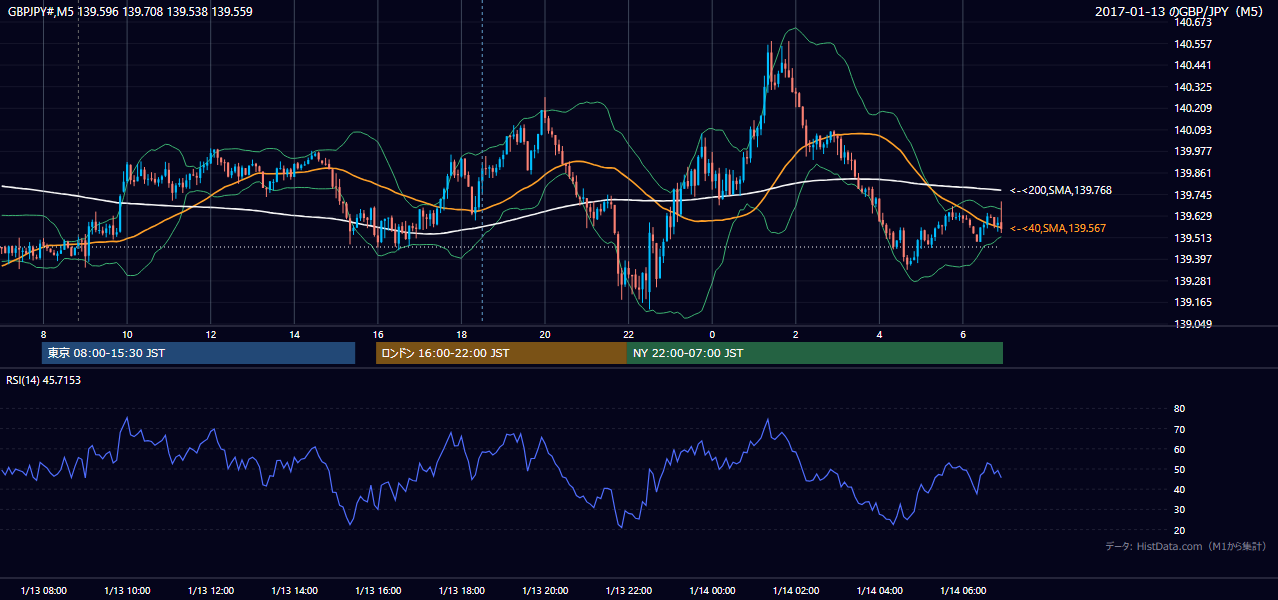
Task: Select the ロンドン 16:00-22:00 JST session bar
Action: (501, 353)
